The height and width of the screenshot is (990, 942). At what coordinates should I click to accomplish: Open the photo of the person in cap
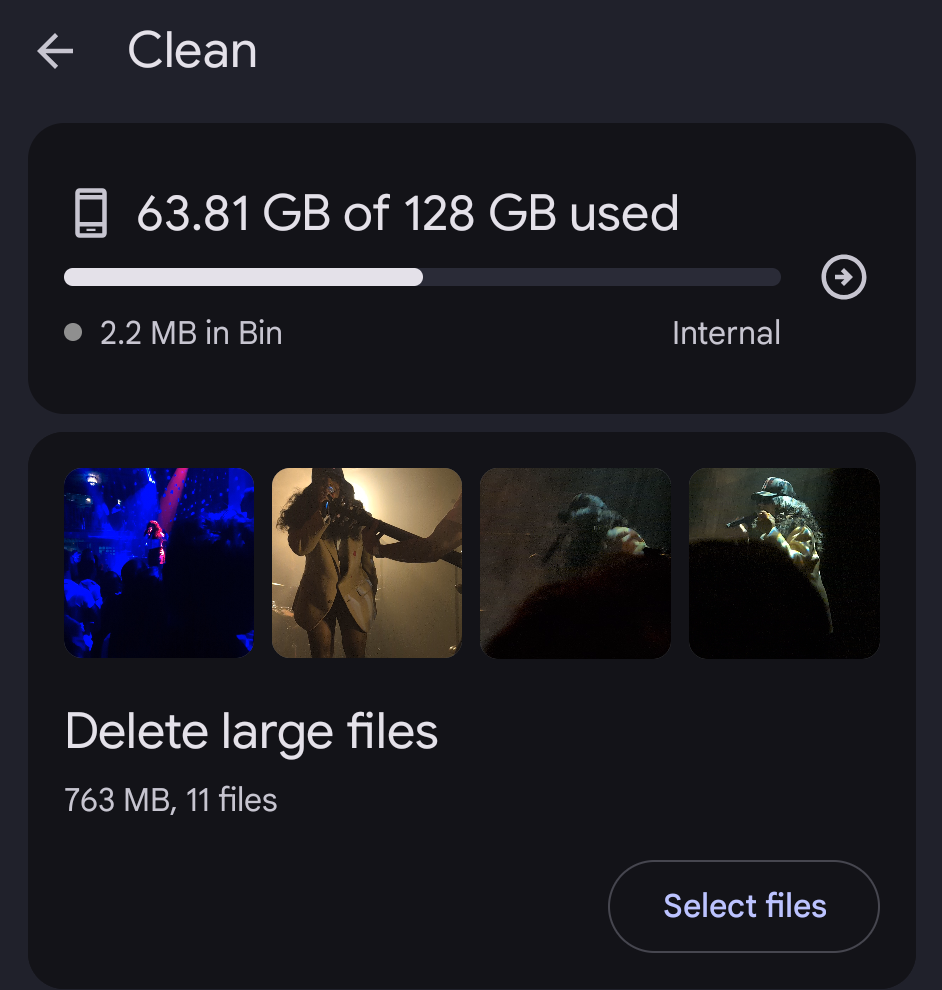tap(784, 562)
